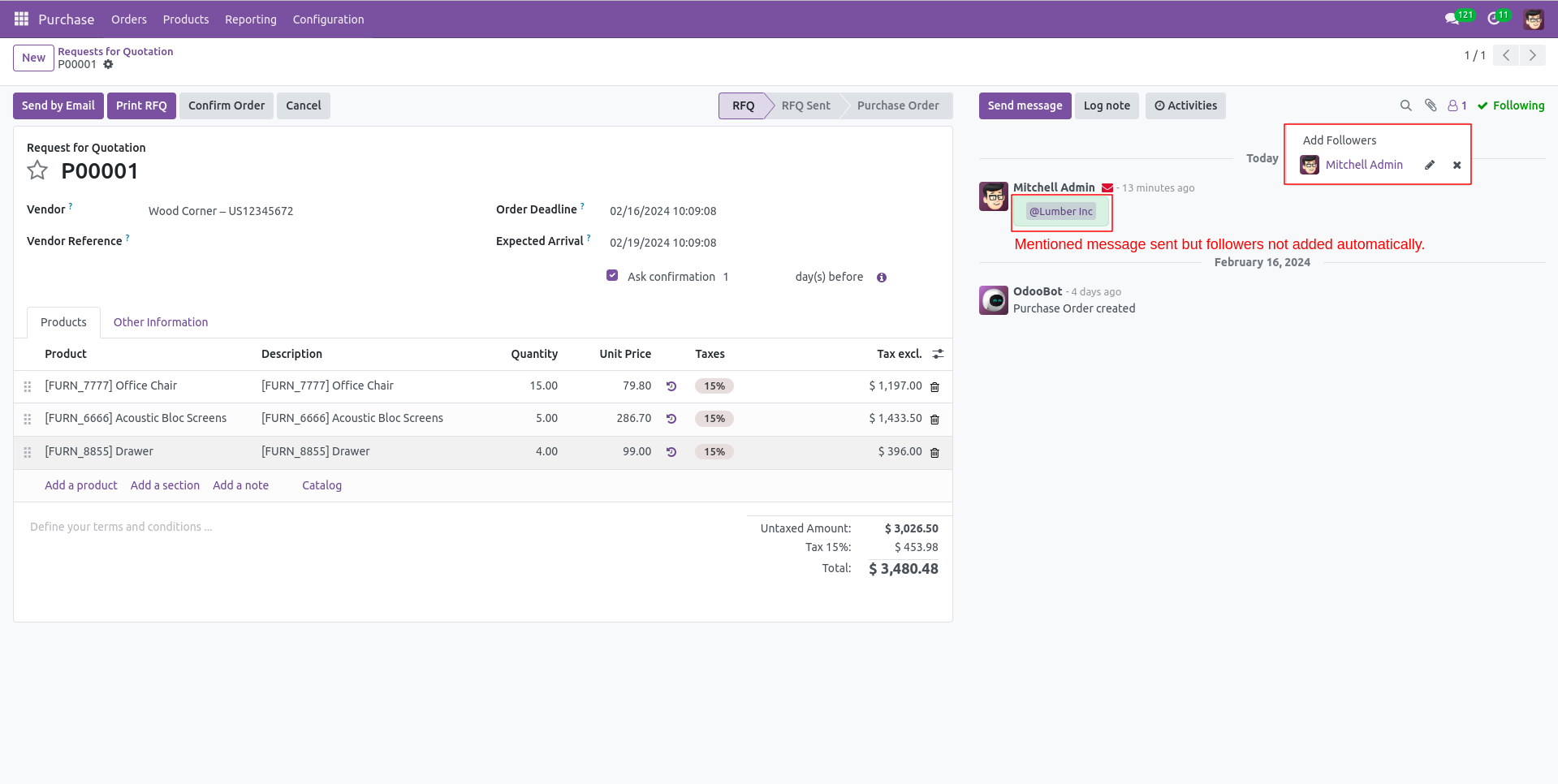Open the activities clock icon in top bar

(1494, 18)
